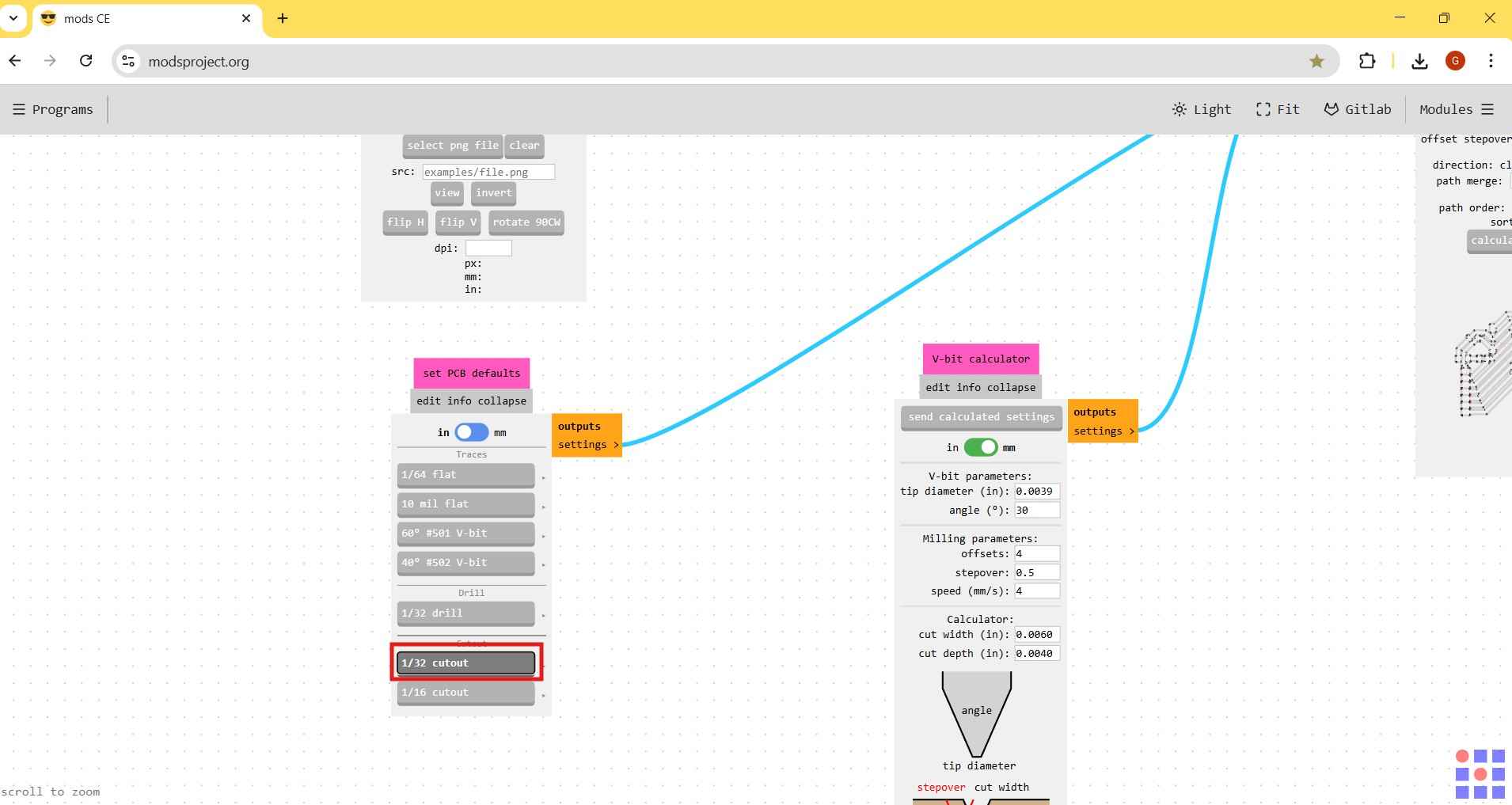Edit the speed (mm/s) field

coord(1037,591)
